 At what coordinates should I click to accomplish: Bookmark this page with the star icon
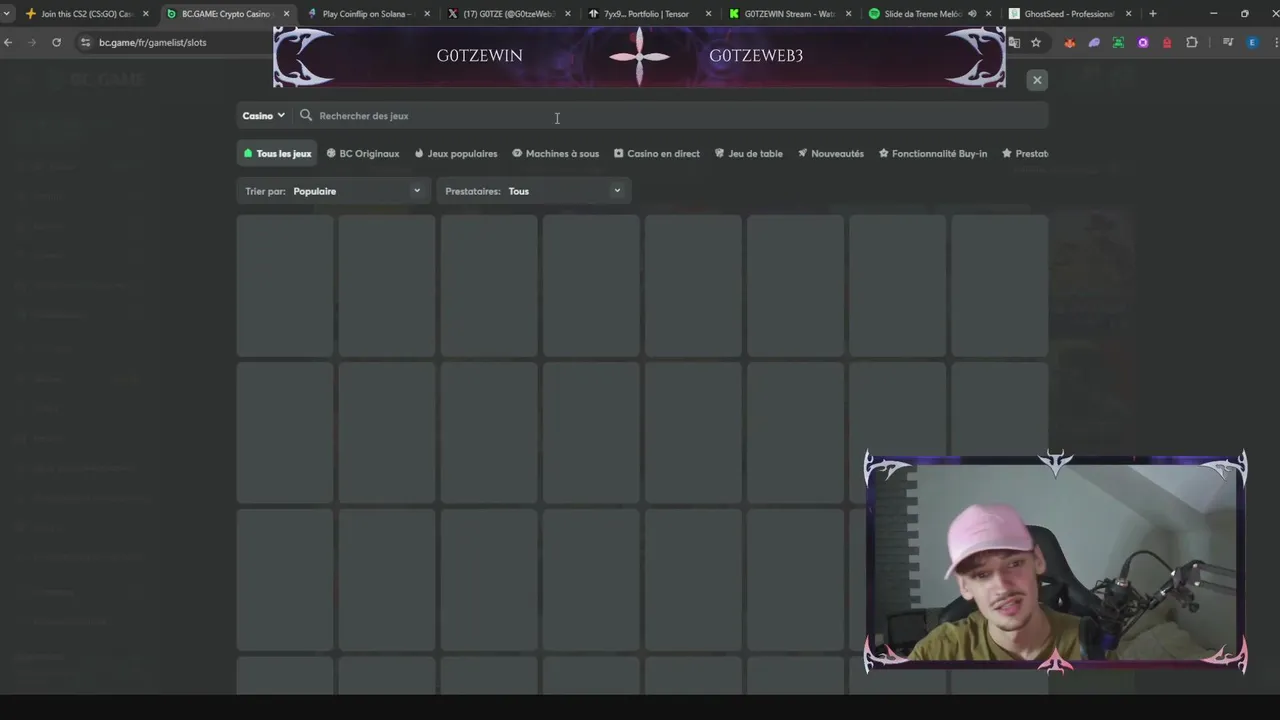(1036, 42)
